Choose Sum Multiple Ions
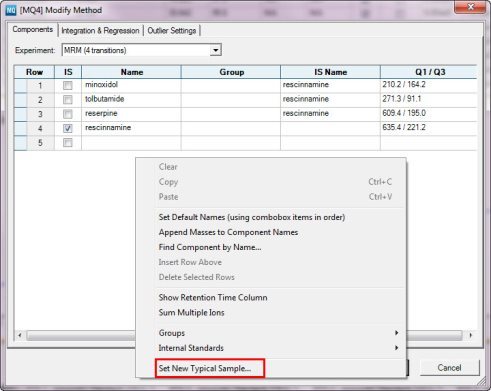Screen dimensions: 491x391 click(271, 313)
